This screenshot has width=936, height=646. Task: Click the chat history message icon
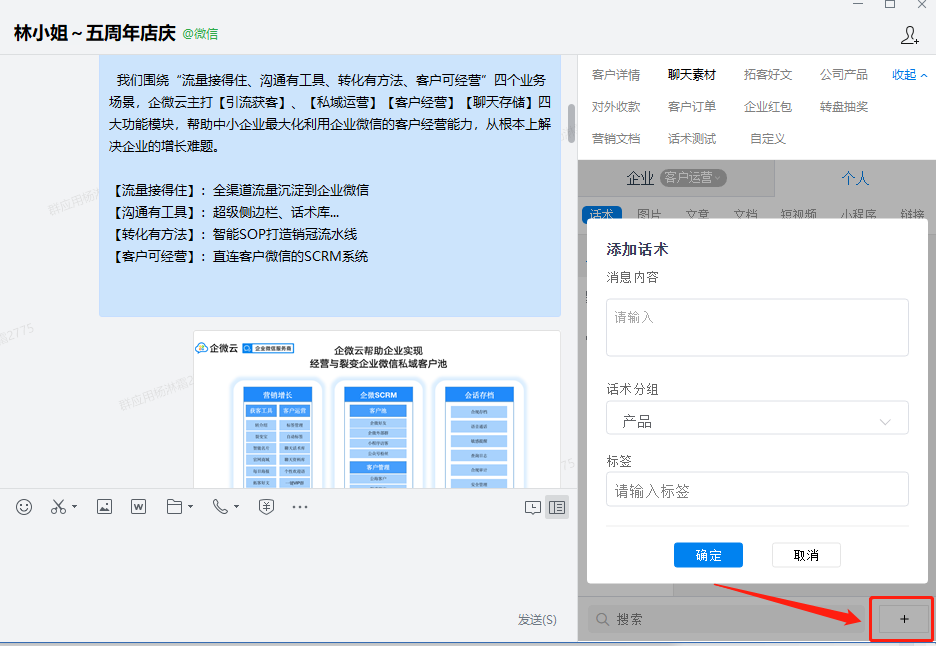(x=533, y=507)
